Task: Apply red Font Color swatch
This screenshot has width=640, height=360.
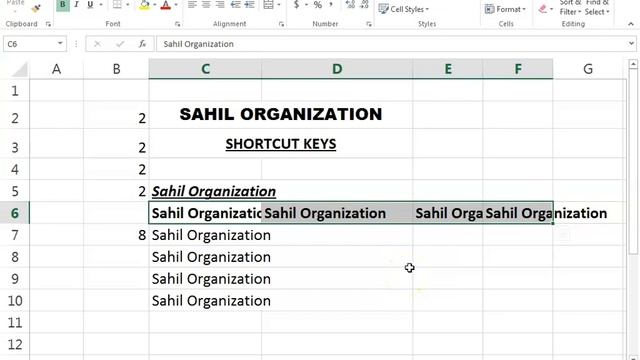Action: [165, 5]
